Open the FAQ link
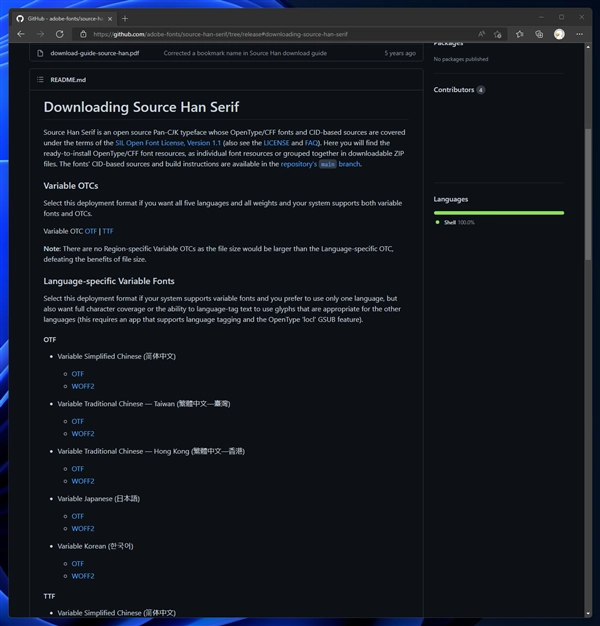 311,143
